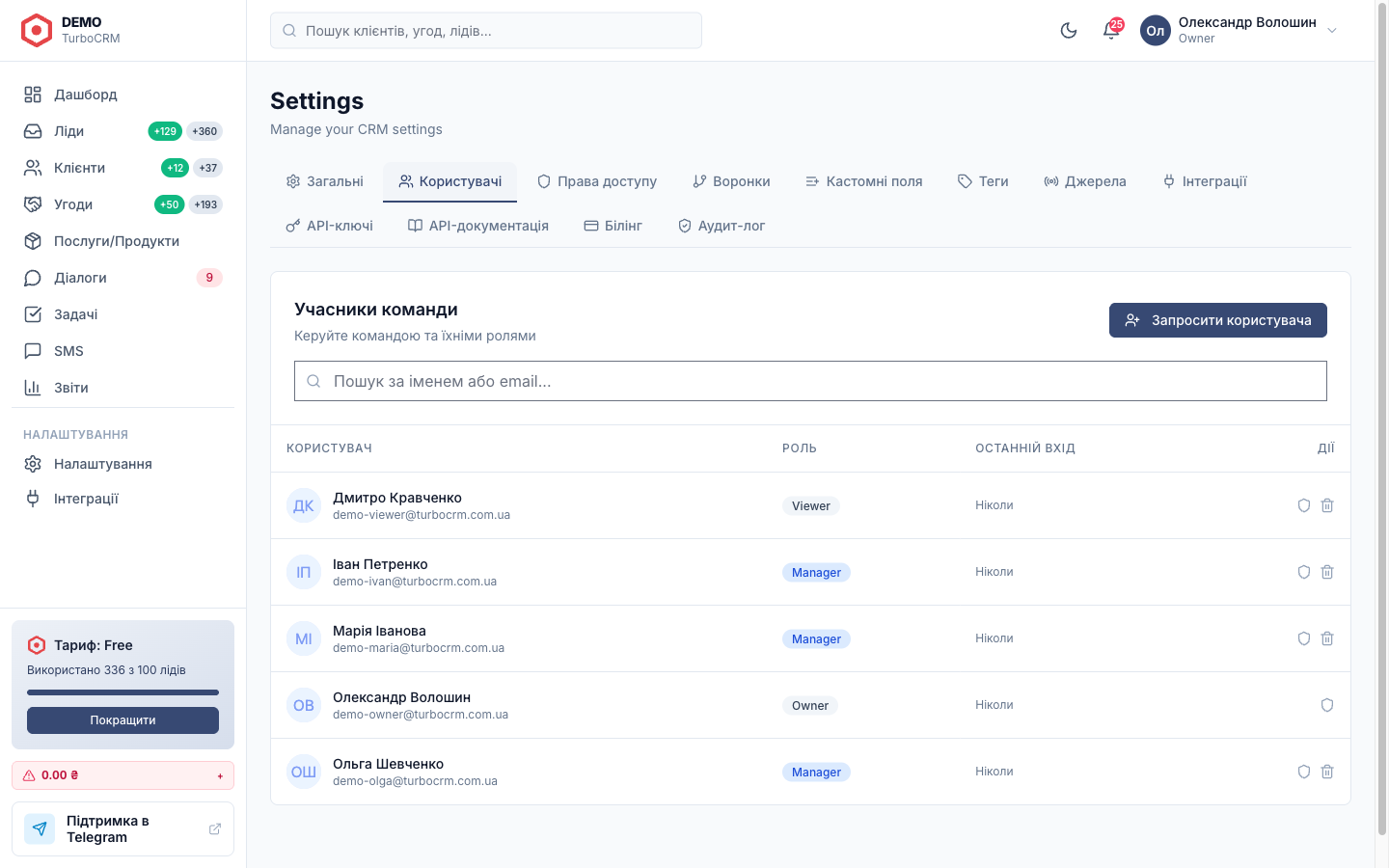The image size is (1389, 868).
Task: Remove Ольга Шевченко with trash icon
Action: [1327, 772]
